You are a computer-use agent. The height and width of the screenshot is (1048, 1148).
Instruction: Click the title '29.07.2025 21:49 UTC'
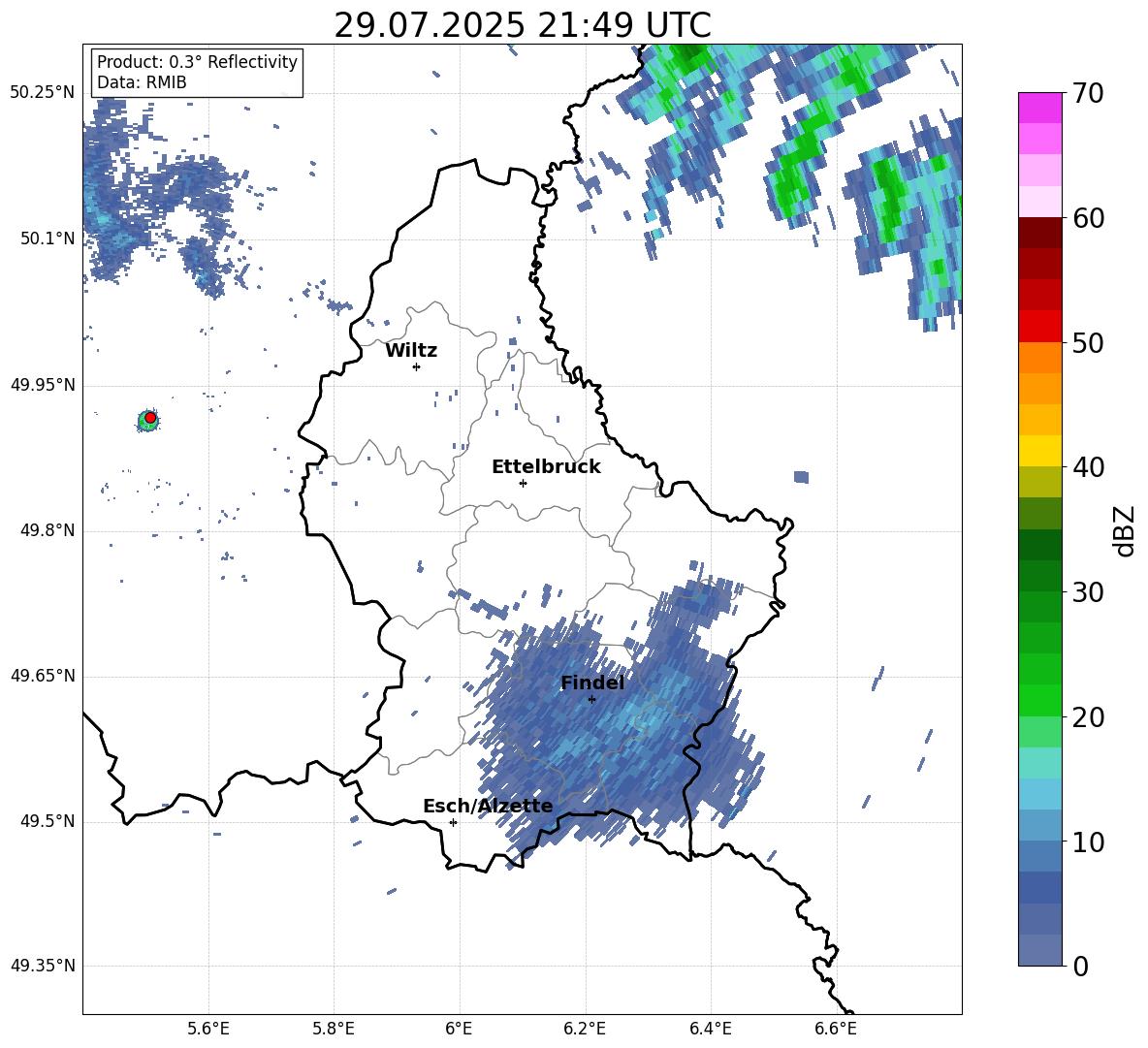tap(523, 25)
